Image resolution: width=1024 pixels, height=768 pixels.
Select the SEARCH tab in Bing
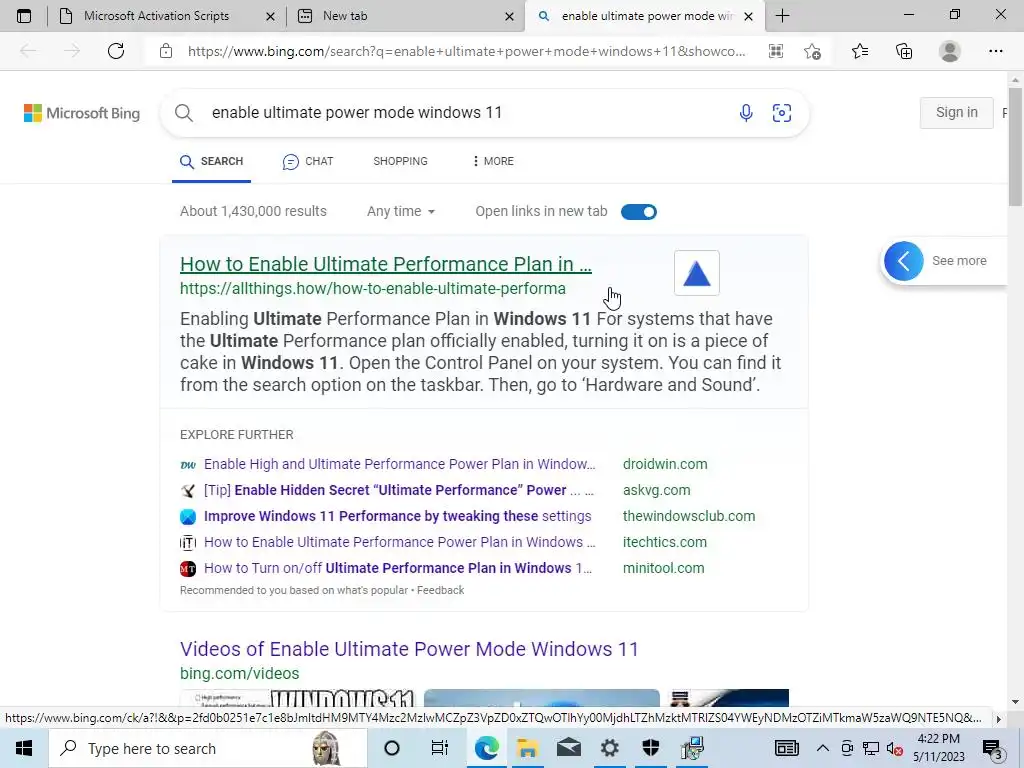point(212,161)
